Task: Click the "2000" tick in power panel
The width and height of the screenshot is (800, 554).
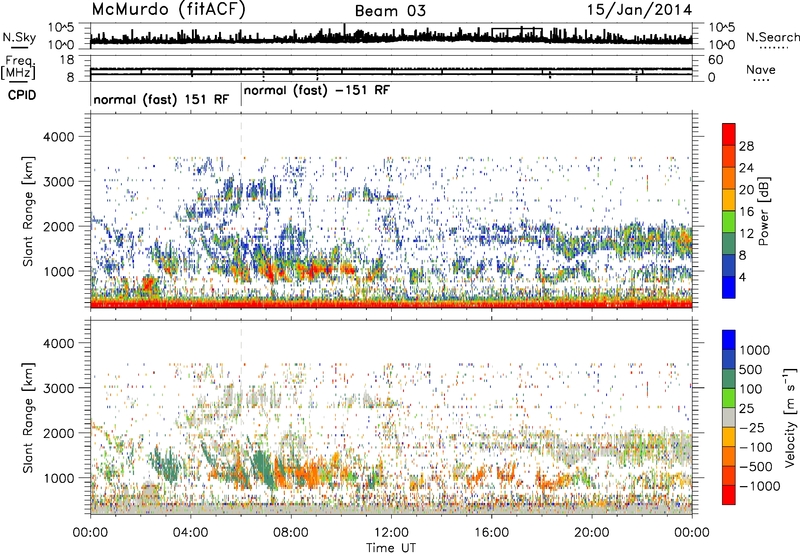Action: [x=58, y=226]
